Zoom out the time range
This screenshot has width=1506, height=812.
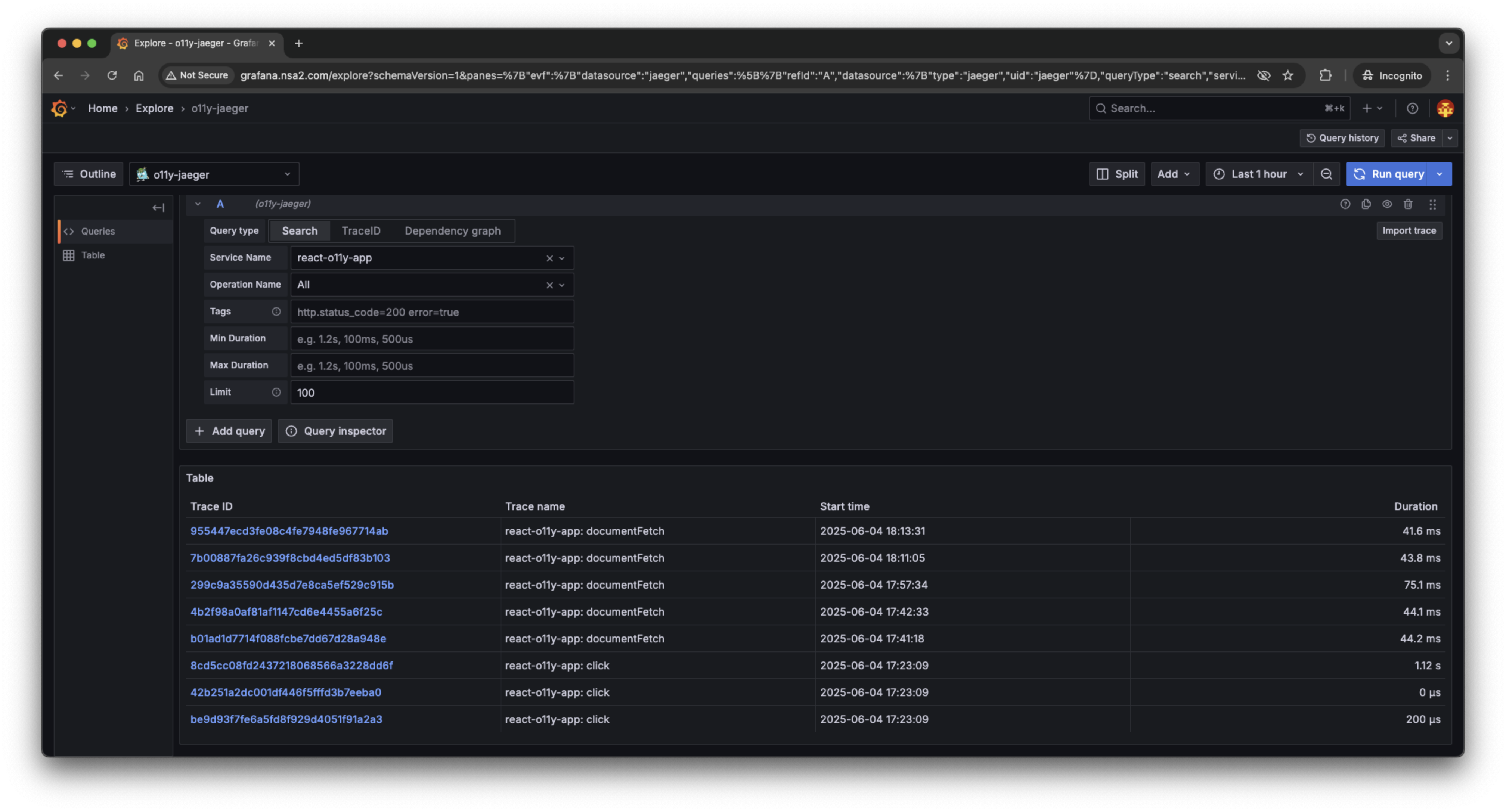tap(1326, 174)
